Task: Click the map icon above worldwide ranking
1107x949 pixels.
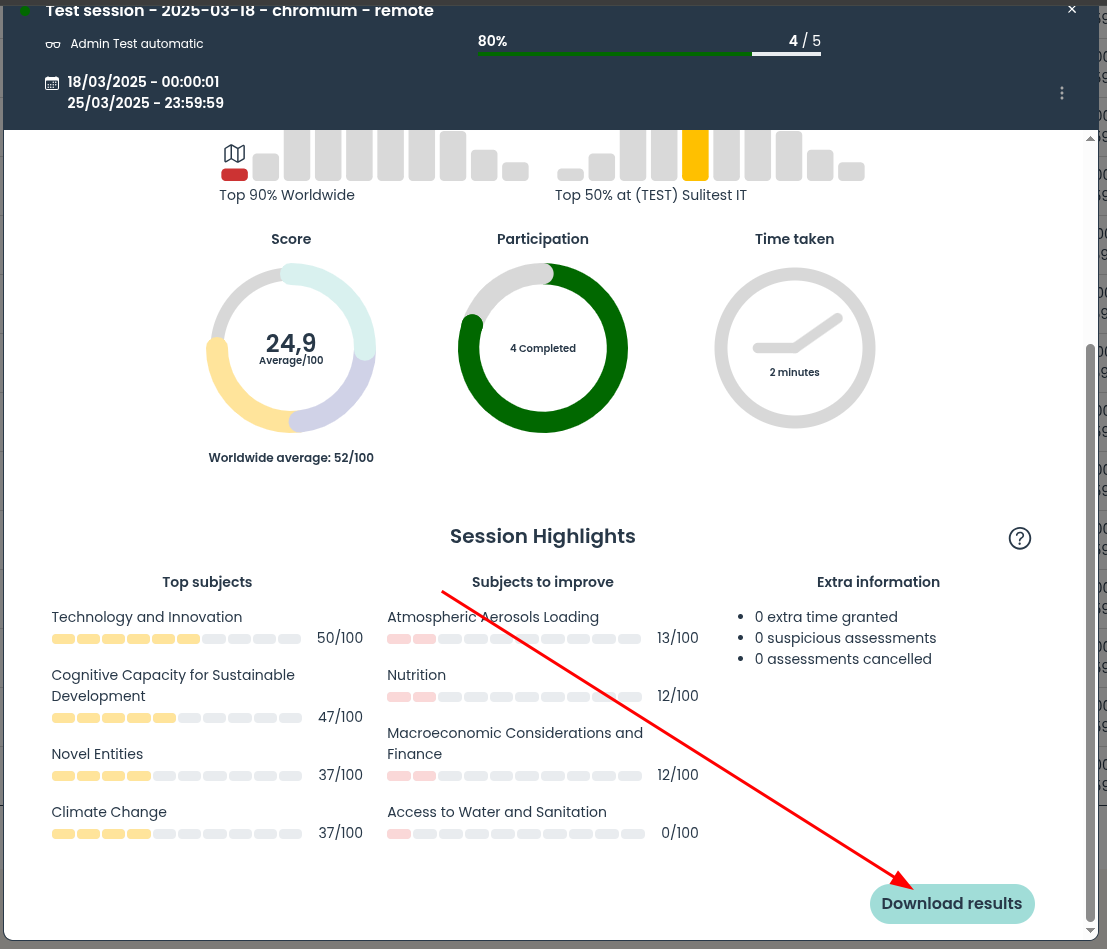Action: [x=234, y=153]
